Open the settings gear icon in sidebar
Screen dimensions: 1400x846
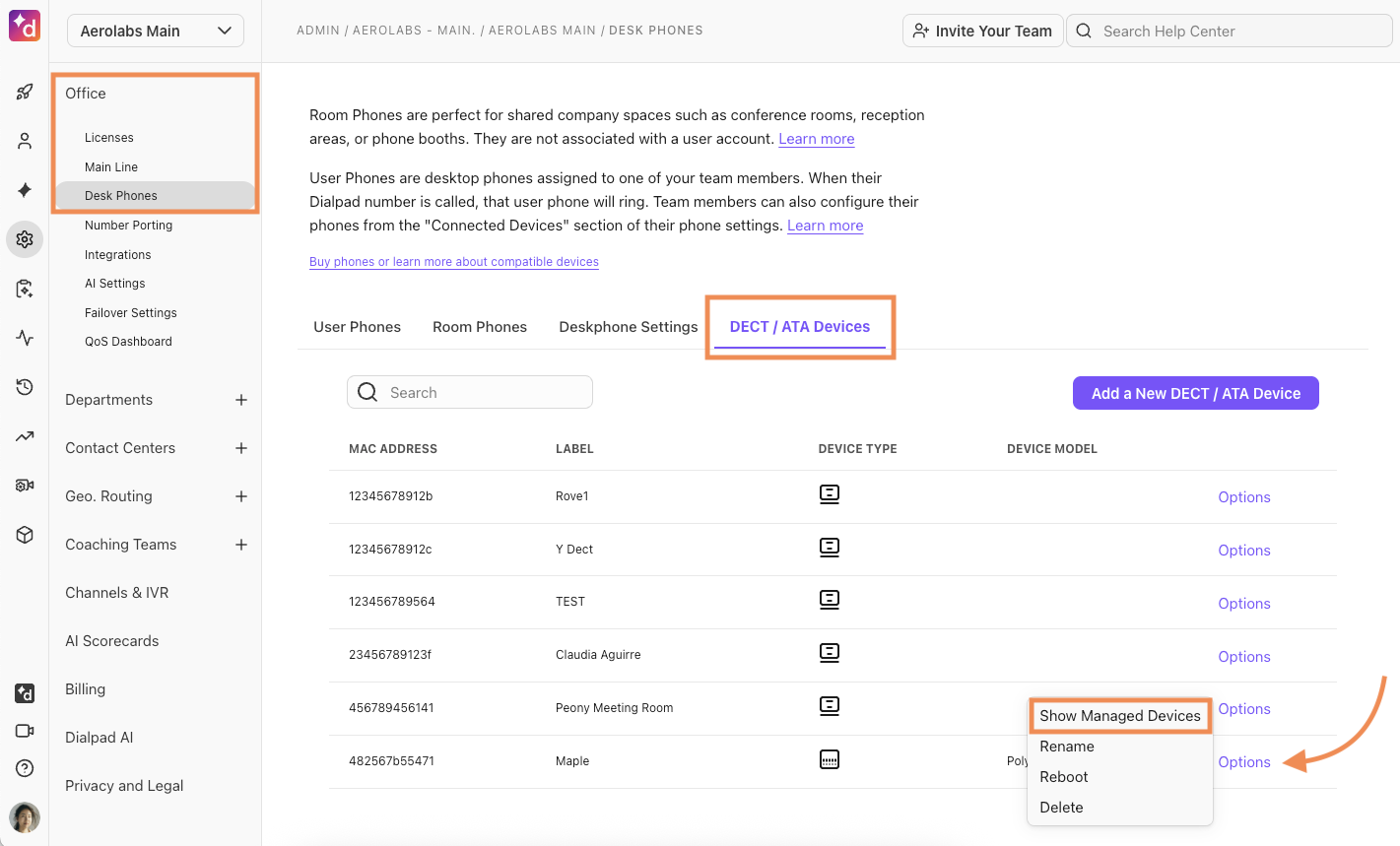(25, 239)
